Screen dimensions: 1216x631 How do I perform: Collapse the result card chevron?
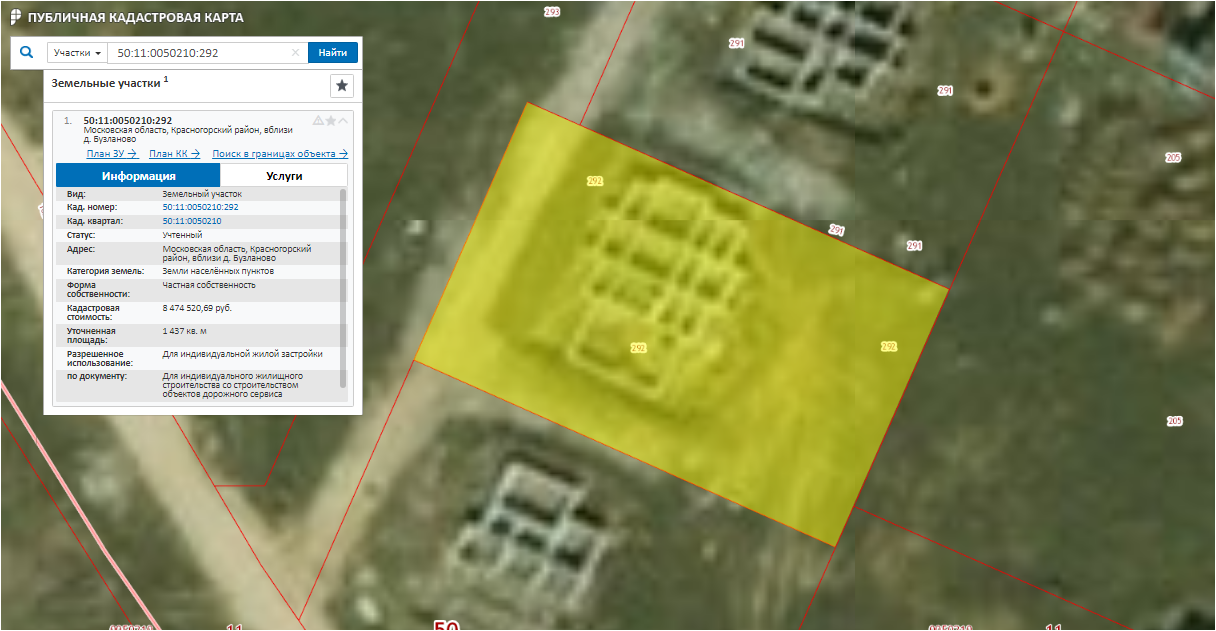[343, 121]
